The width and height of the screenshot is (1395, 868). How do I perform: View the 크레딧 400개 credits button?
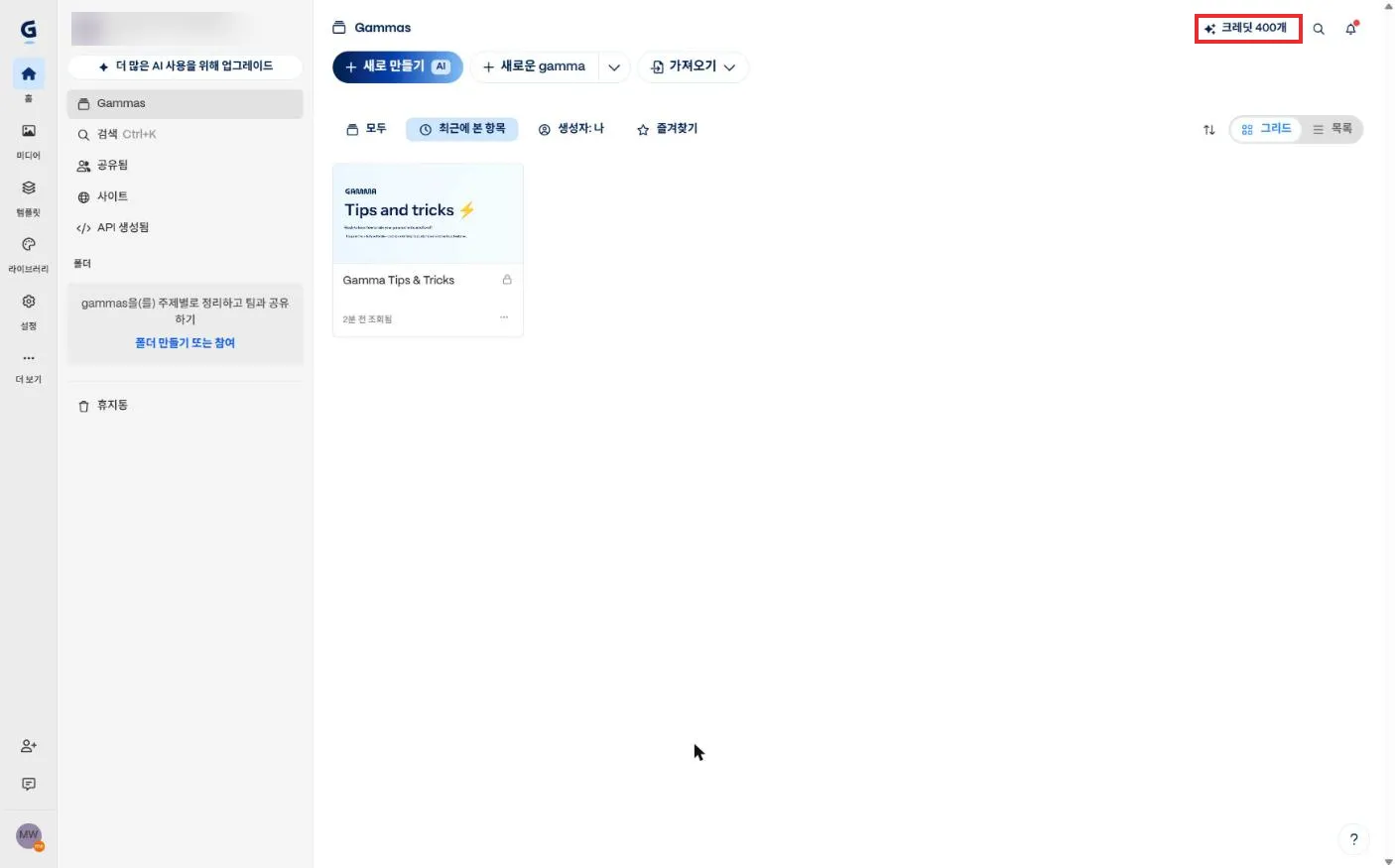1247,29
